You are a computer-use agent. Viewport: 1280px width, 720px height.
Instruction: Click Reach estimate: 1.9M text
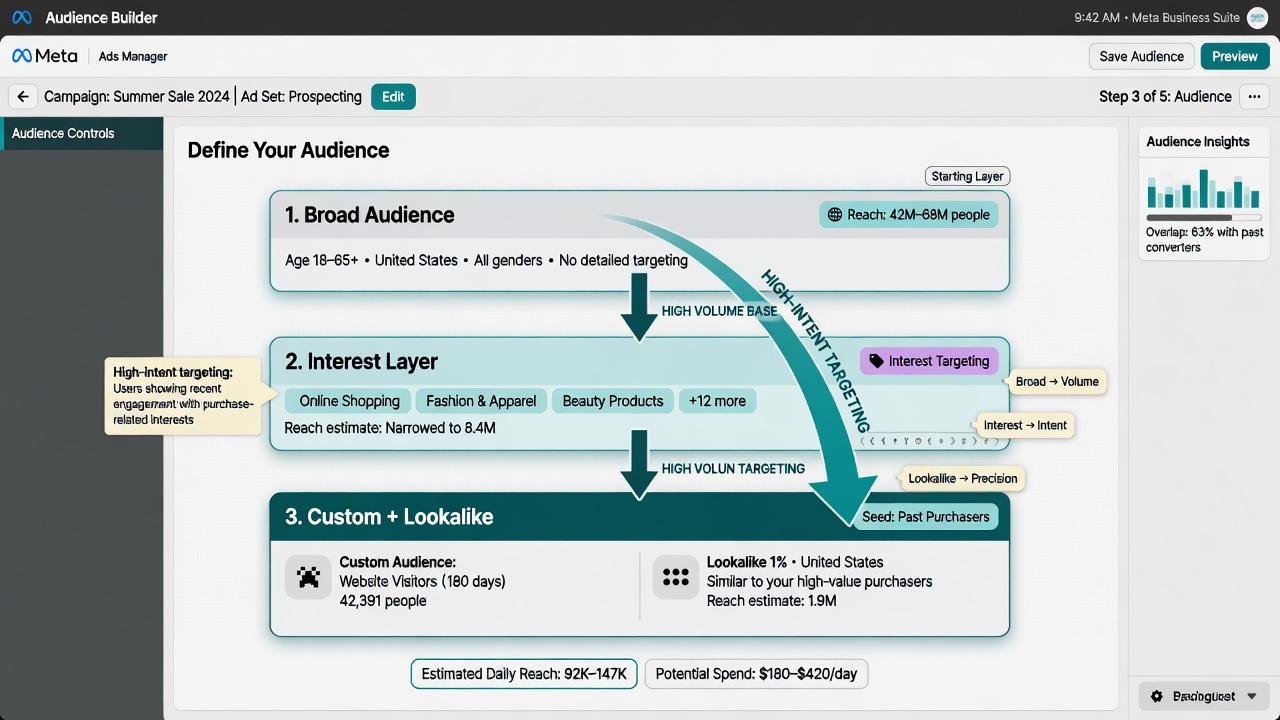pyautogui.click(x=771, y=601)
